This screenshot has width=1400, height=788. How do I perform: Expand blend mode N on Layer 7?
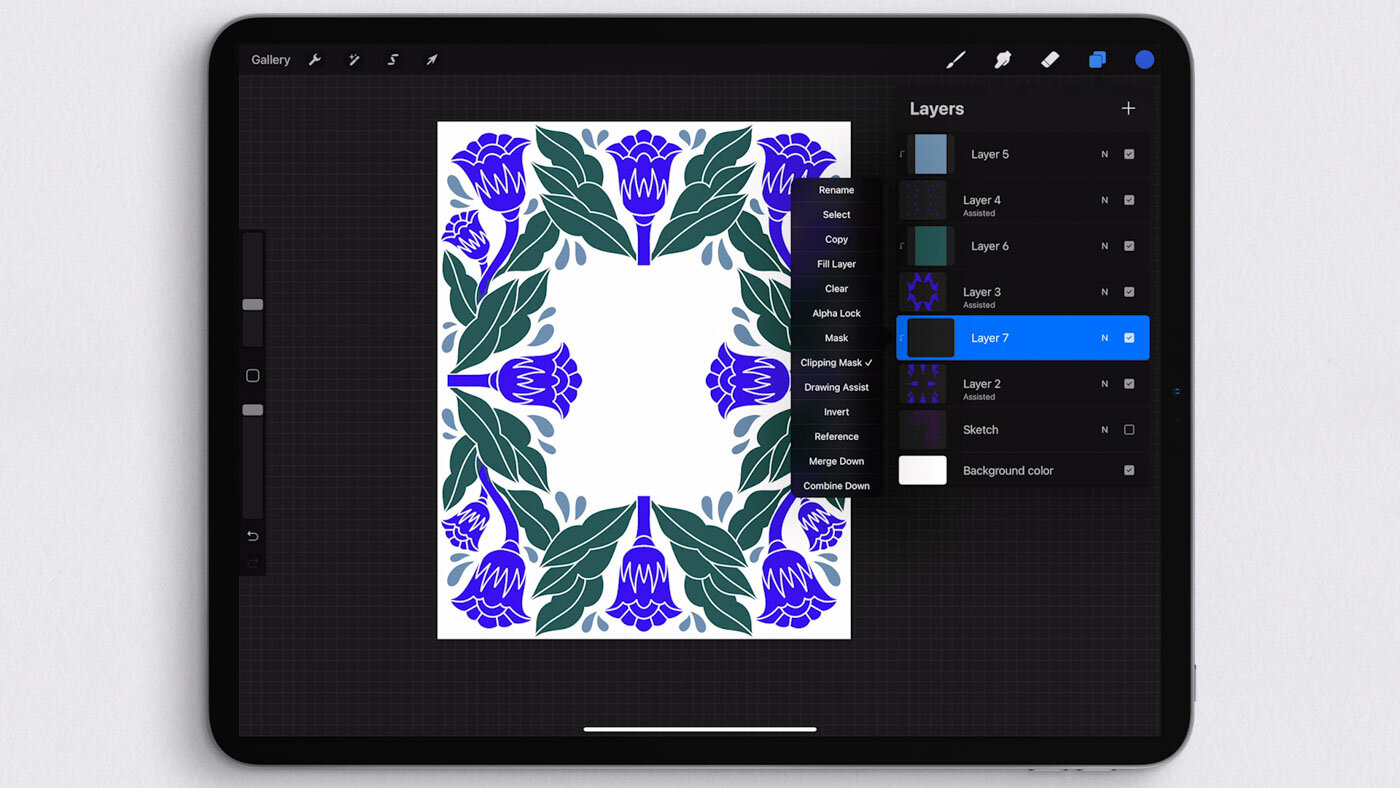[x=1105, y=338]
